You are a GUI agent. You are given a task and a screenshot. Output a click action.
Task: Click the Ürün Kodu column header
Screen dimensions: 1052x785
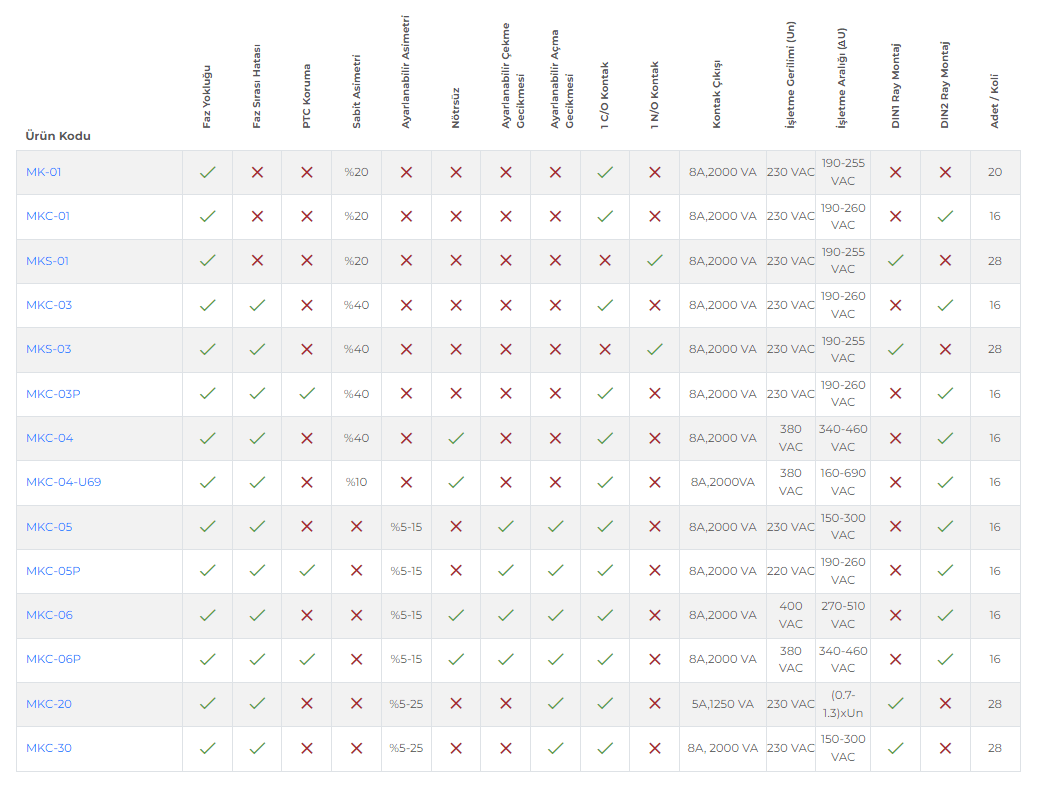(58, 136)
